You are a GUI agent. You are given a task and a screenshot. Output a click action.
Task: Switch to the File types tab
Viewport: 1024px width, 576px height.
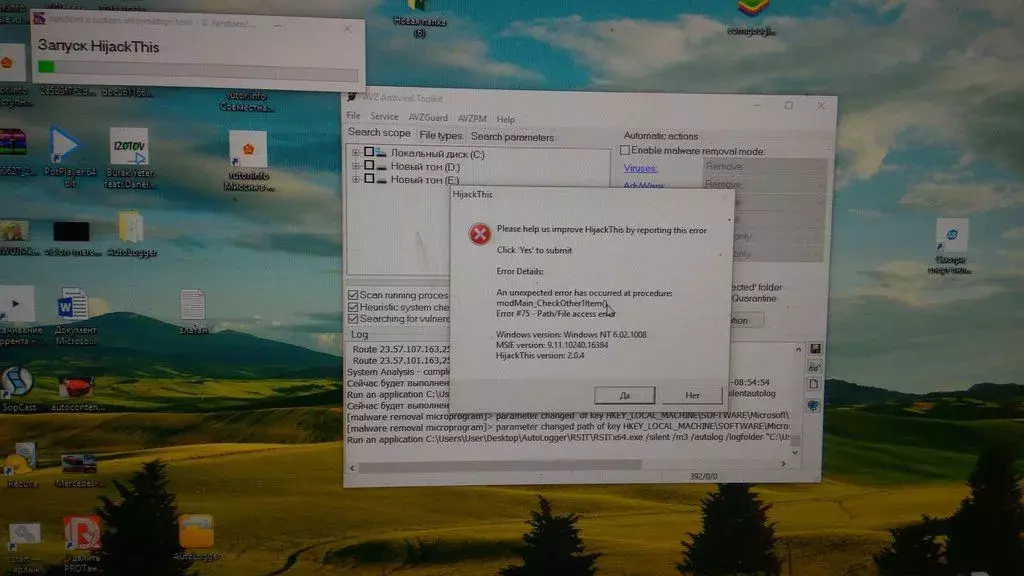pyautogui.click(x=440, y=136)
